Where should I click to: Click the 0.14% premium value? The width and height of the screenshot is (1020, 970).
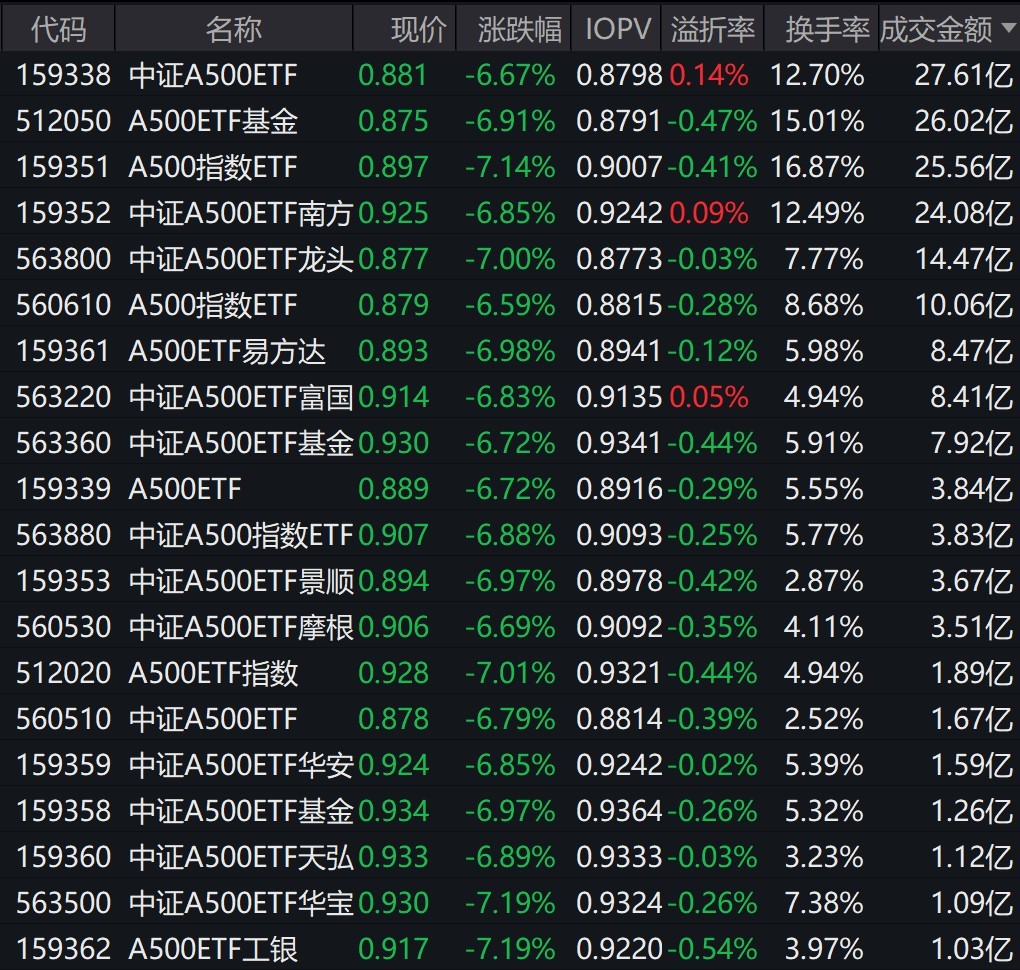709,75
